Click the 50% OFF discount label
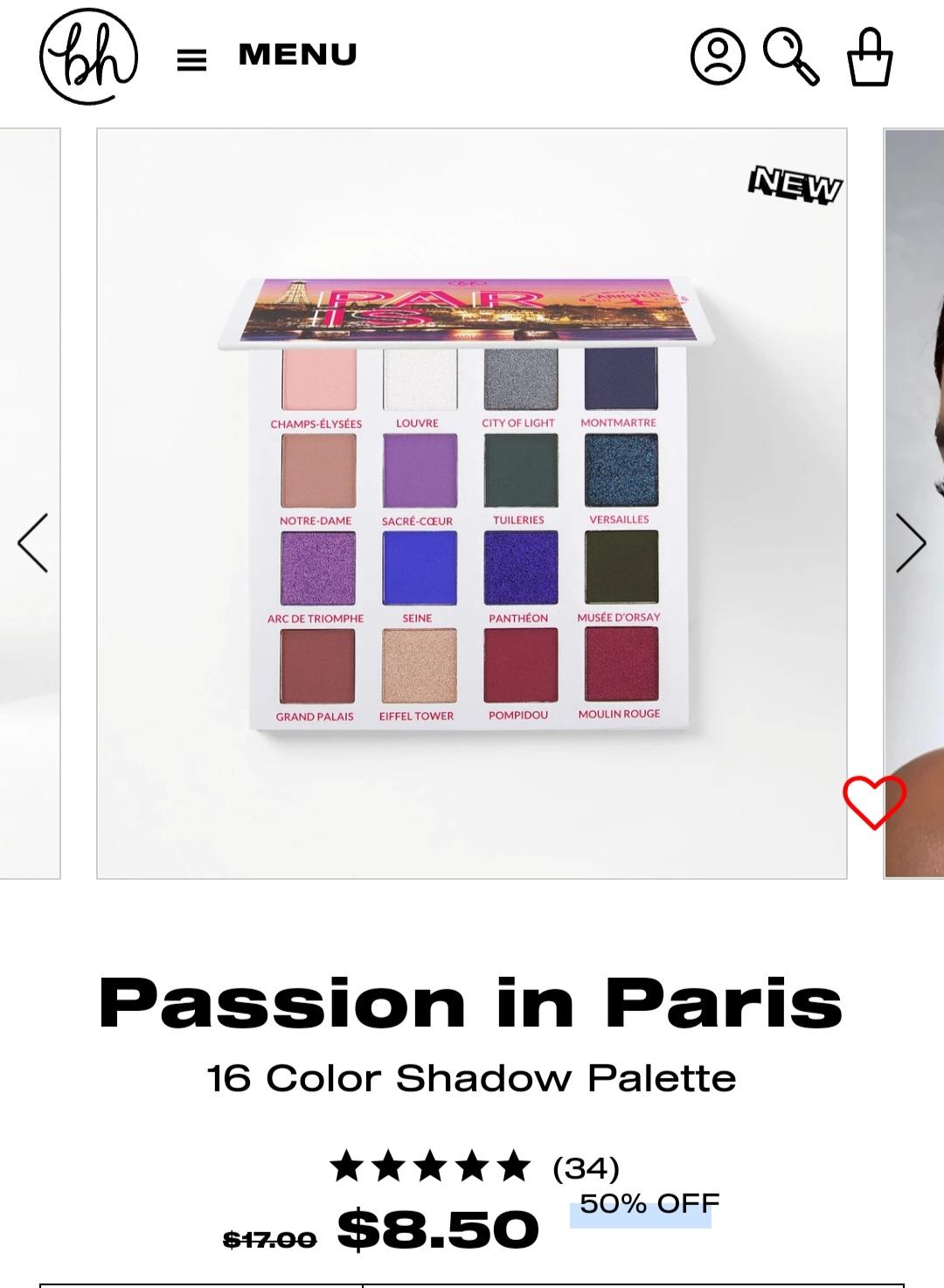944x1288 pixels. (x=649, y=1205)
